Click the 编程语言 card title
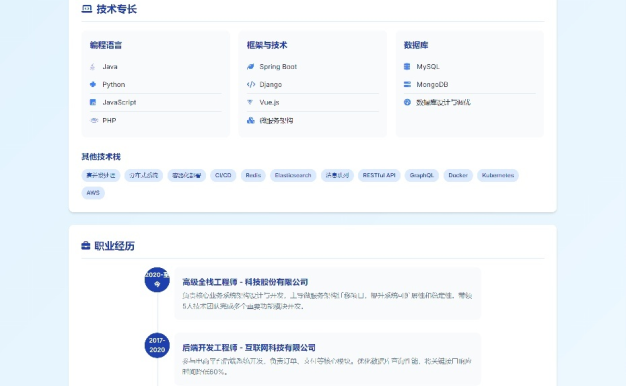This screenshot has height=386, width=626. tap(106, 45)
